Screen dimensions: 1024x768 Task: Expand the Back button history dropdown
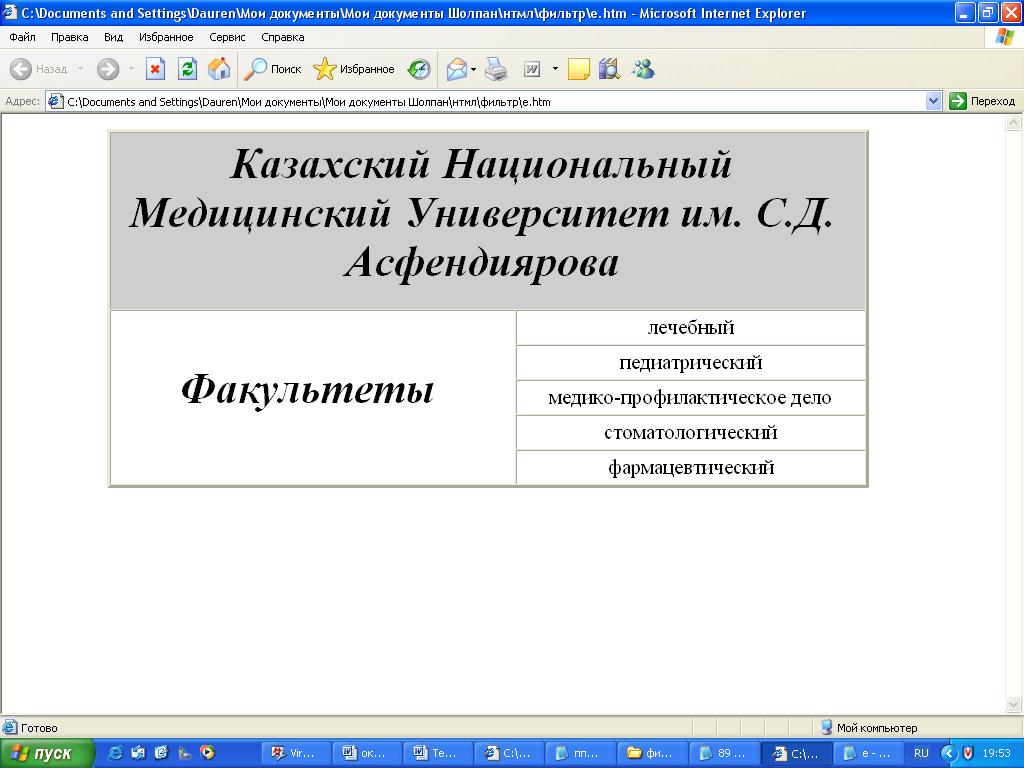tap(80, 69)
